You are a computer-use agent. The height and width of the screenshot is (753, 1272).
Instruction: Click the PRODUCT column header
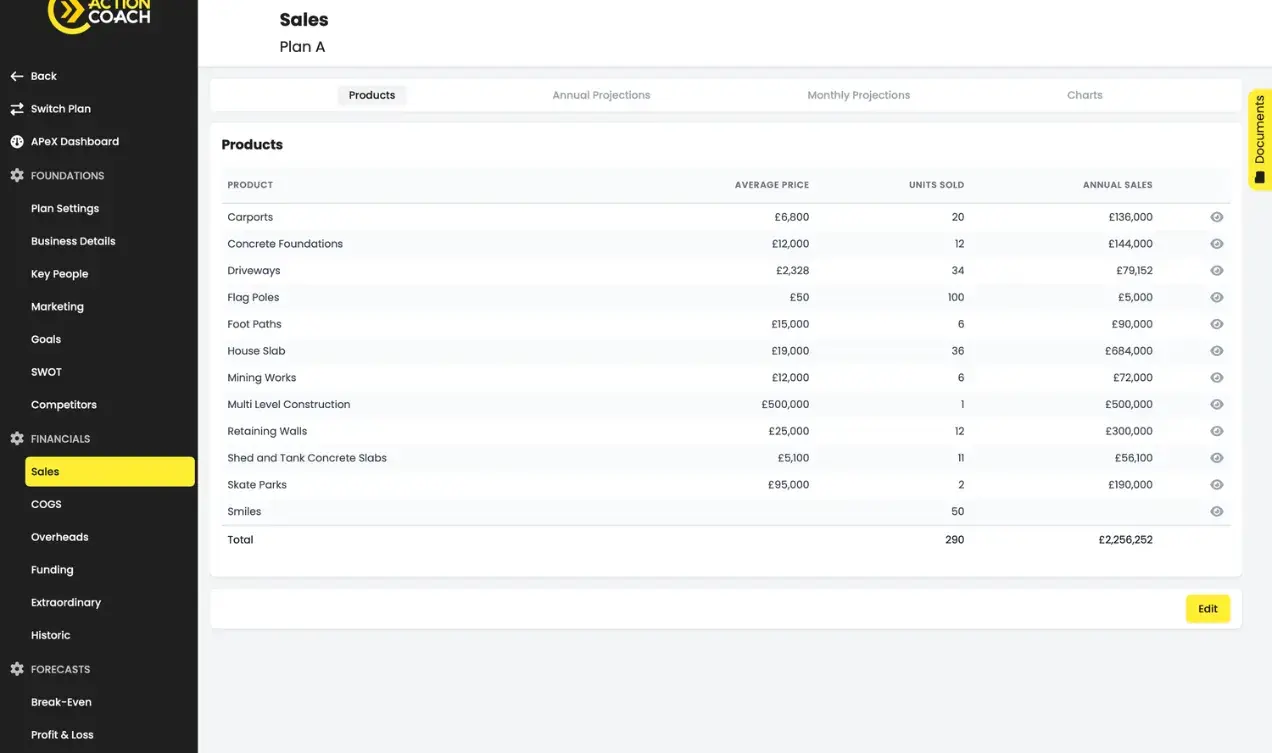pos(250,185)
